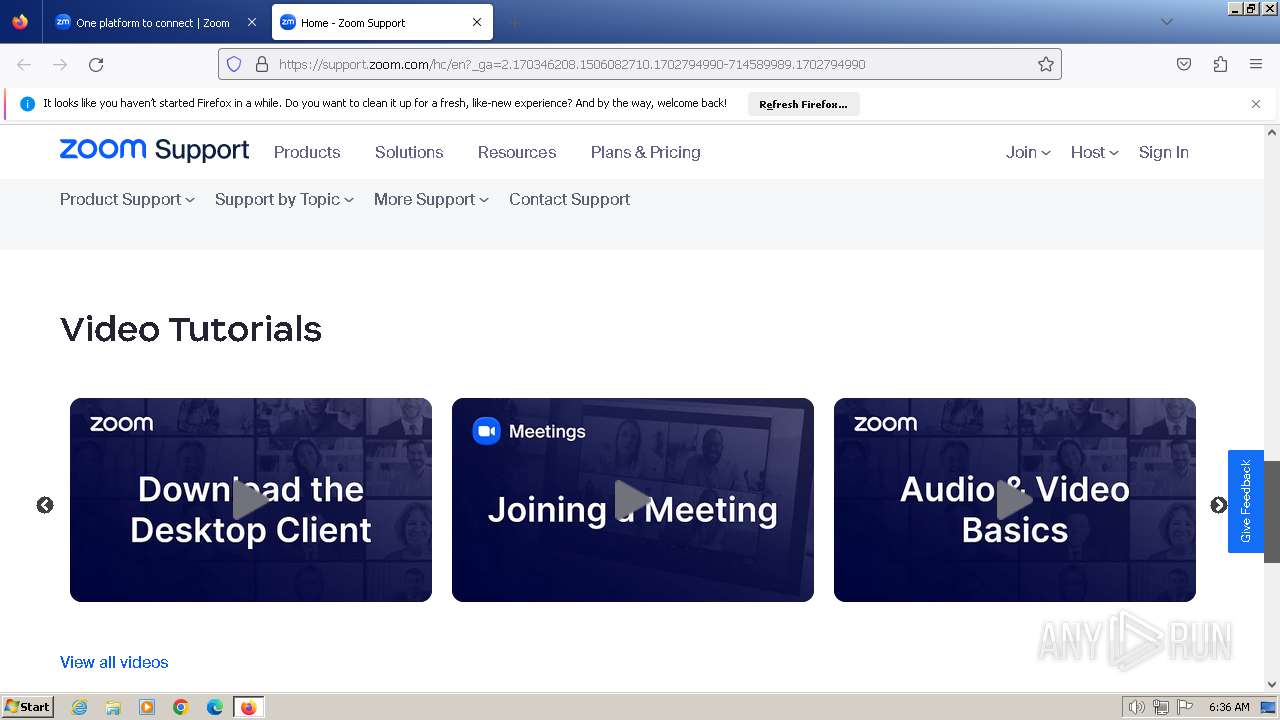The width and height of the screenshot is (1280, 720).
Task: Open the Extensions puzzle icon
Action: click(1220, 64)
